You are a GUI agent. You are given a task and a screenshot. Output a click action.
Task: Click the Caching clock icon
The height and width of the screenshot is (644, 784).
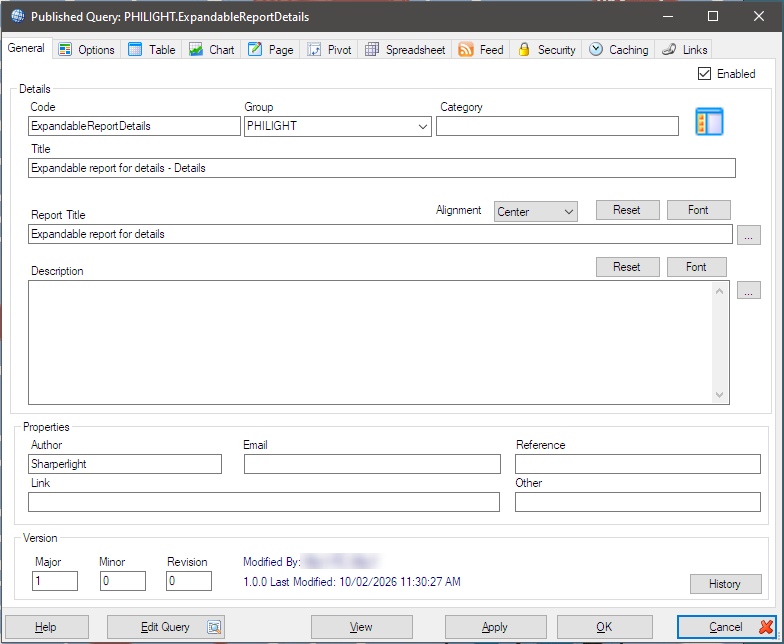[596, 49]
